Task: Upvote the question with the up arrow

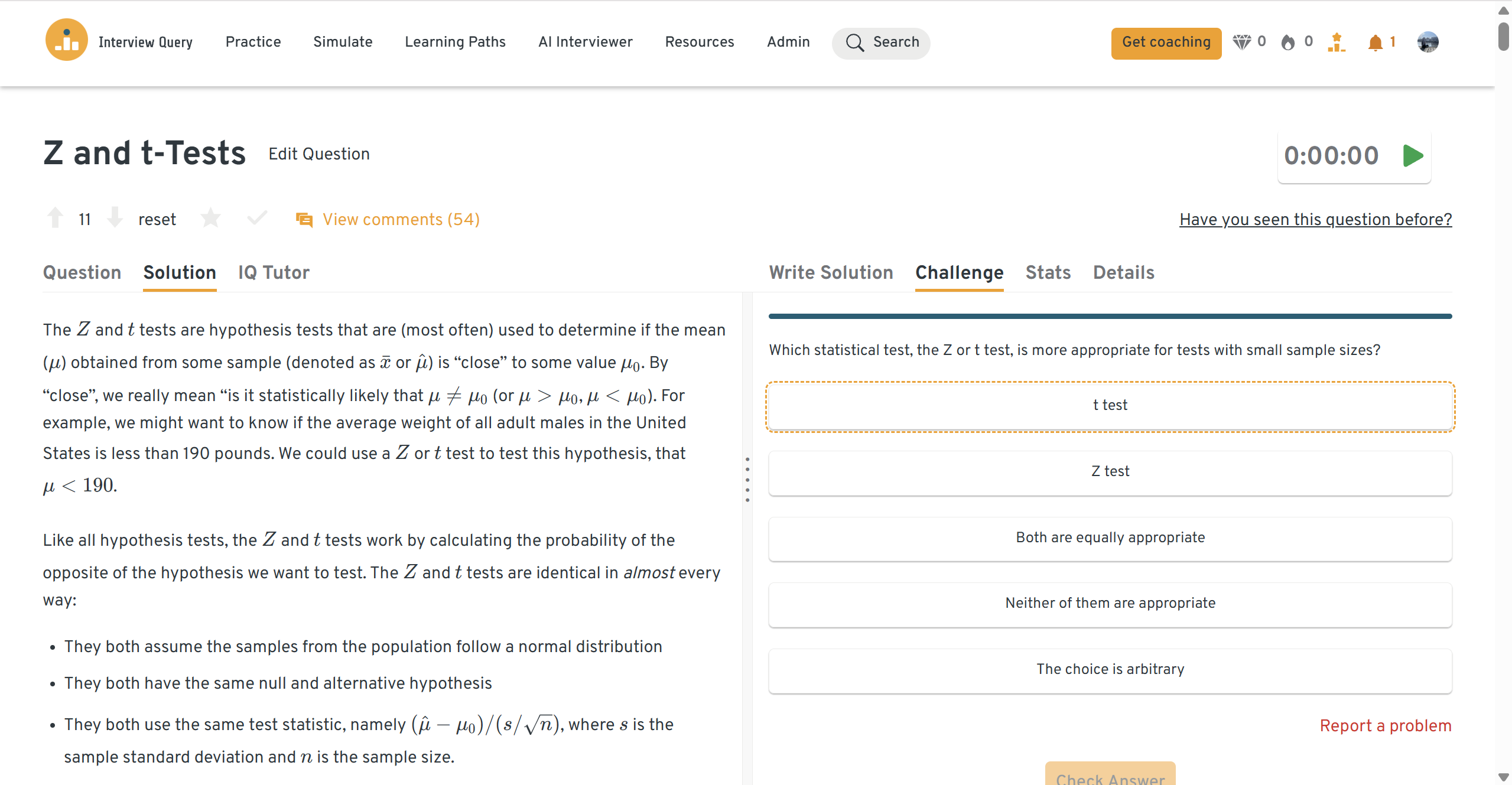Action: point(55,218)
